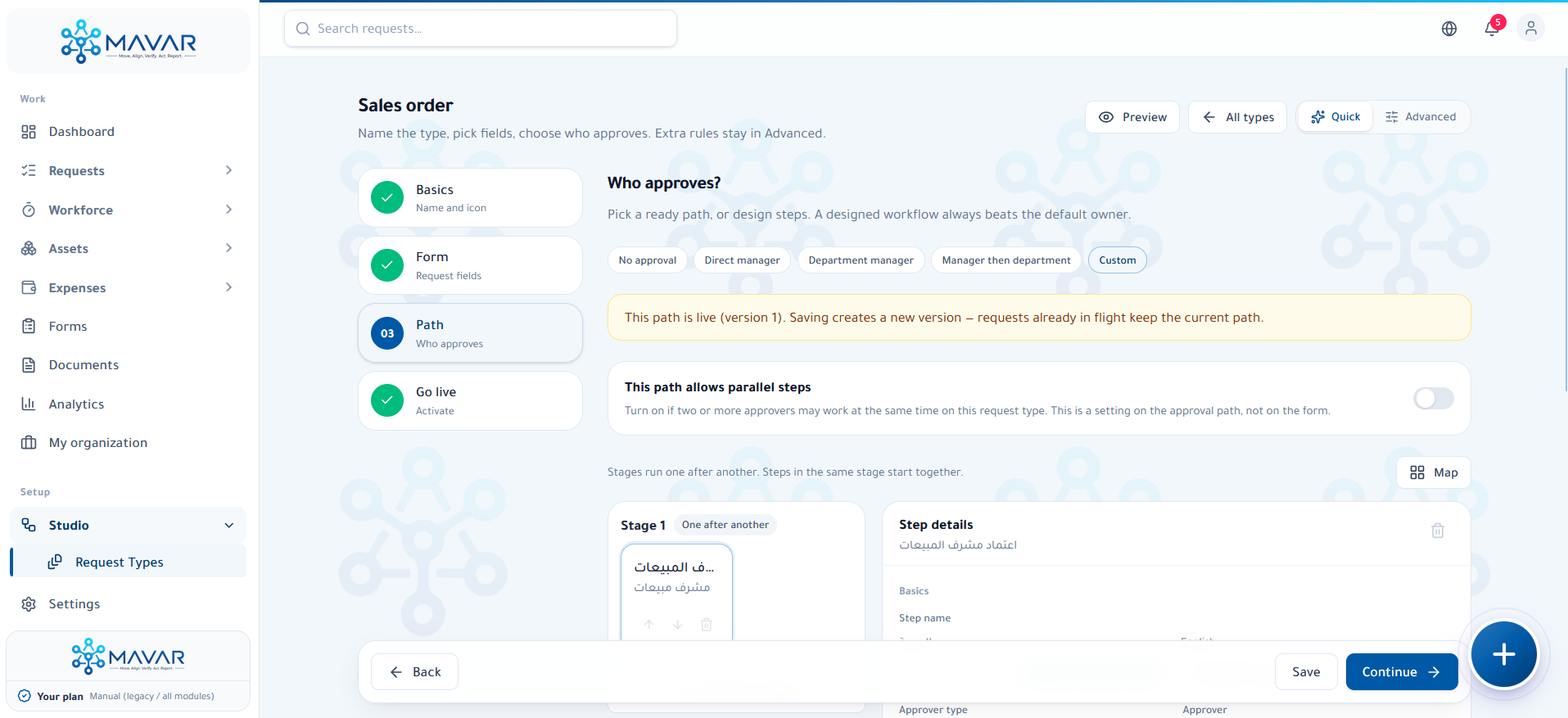Click the Assets cubes icon
This screenshot has width=1568, height=718.
(29, 248)
